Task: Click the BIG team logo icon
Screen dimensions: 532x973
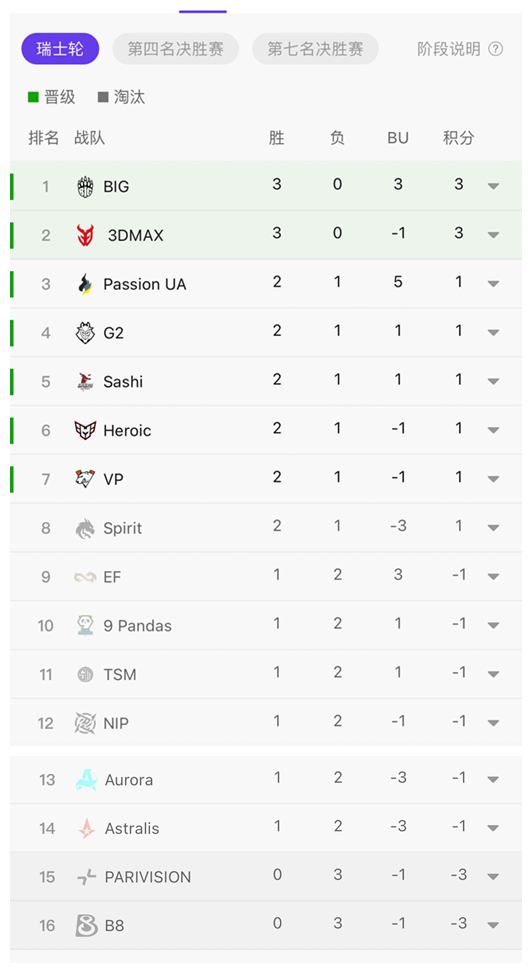Action: coord(85,186)
